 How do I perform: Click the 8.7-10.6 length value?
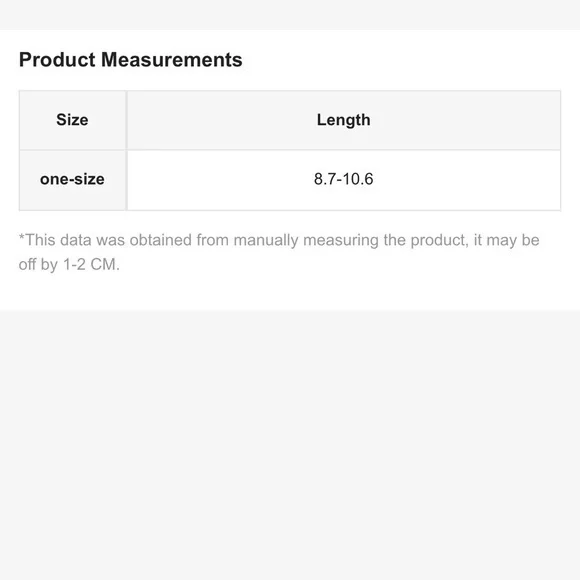pos(344,179)
